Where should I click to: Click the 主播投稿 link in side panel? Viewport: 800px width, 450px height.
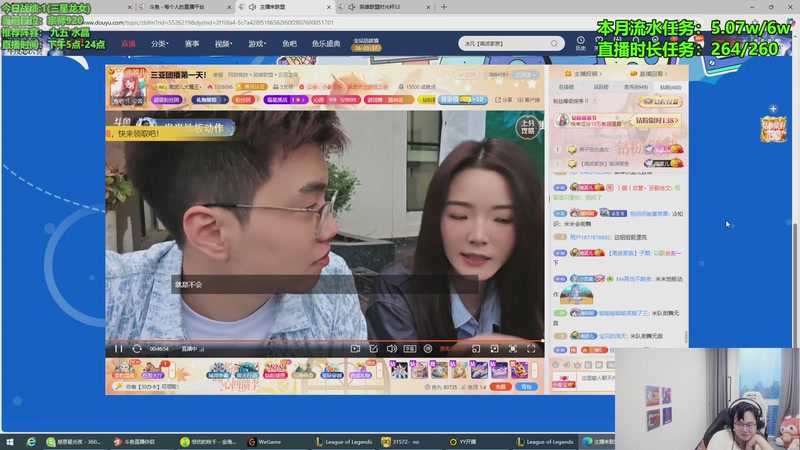583,74
